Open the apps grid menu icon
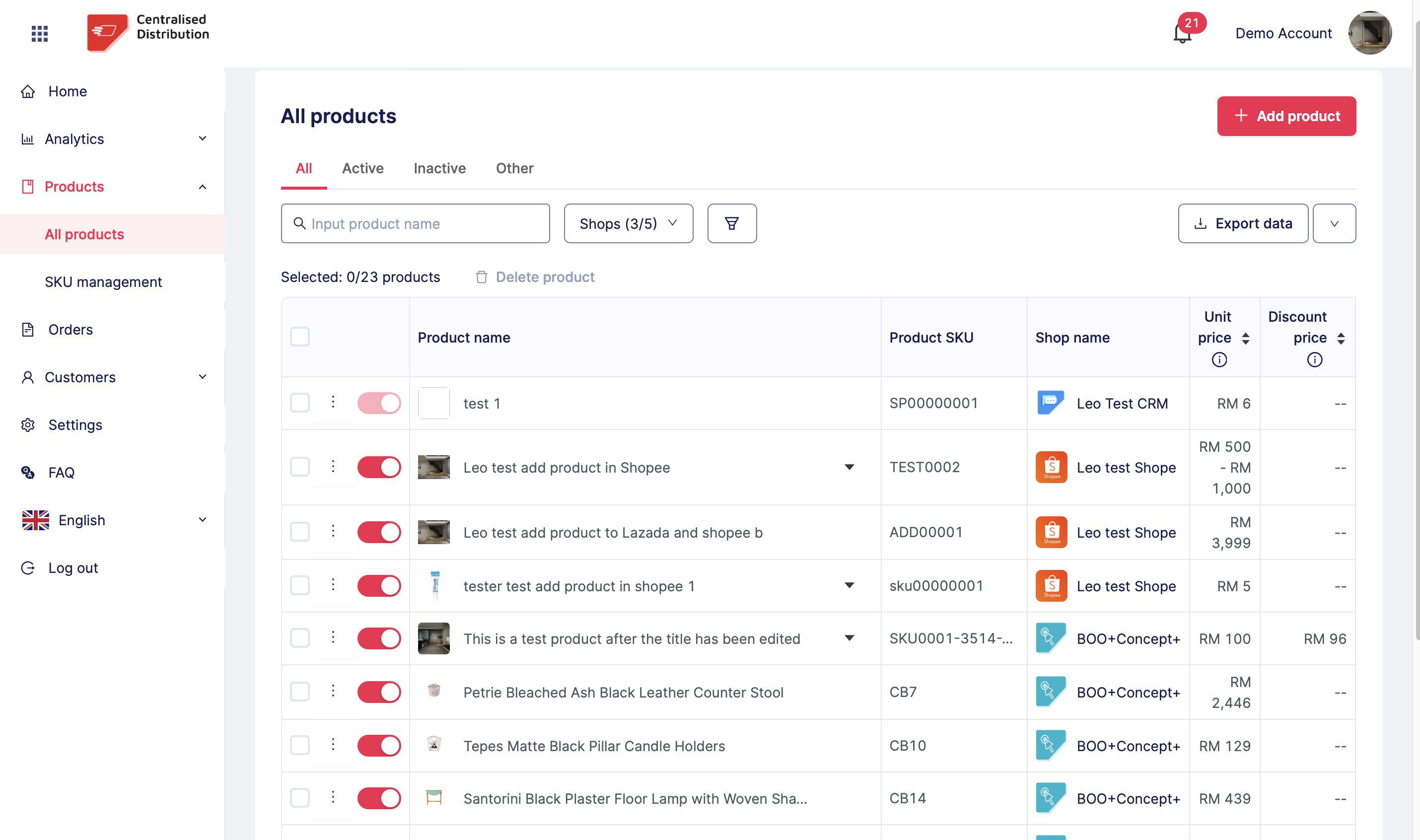 [x=40, y=34]
